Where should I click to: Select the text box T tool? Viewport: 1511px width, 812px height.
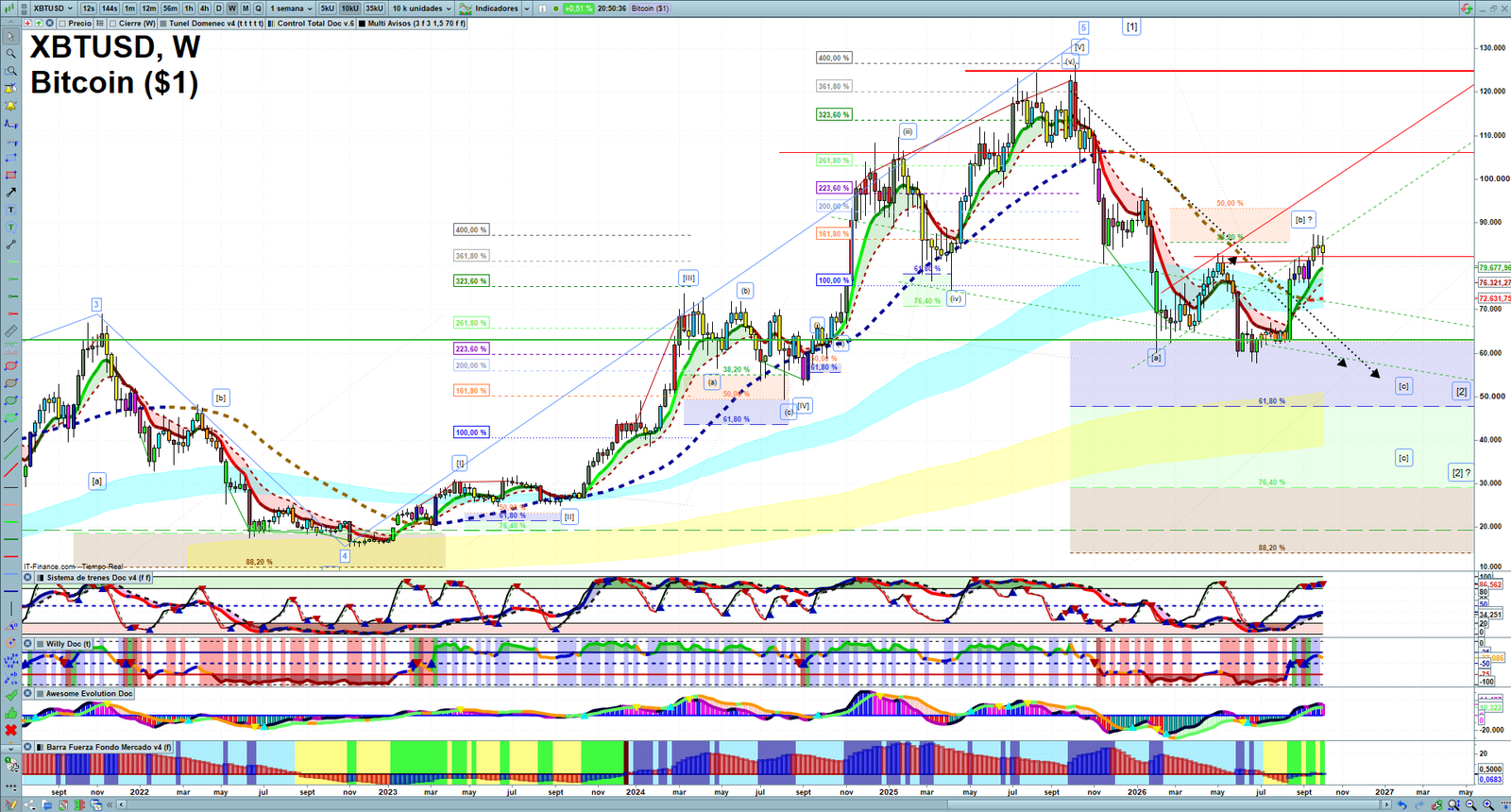10,210
